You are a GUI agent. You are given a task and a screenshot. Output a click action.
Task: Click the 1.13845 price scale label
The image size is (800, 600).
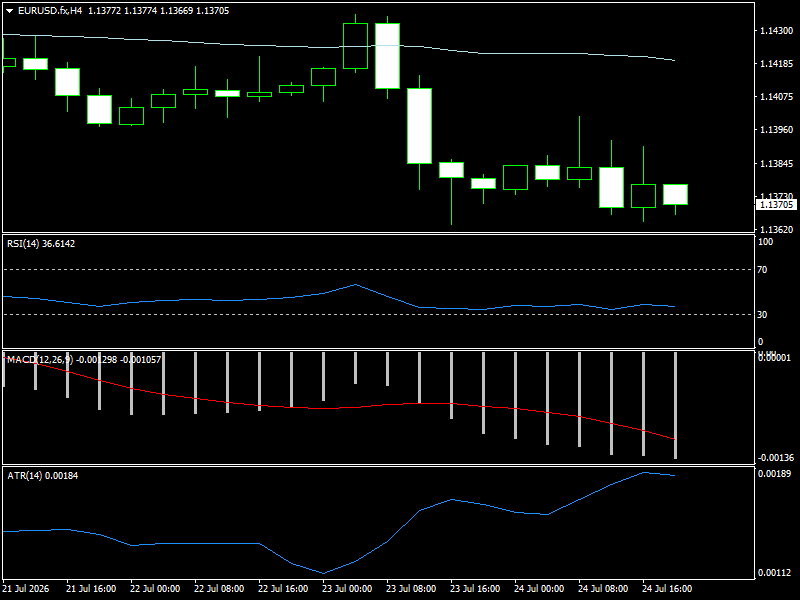[x=777, y=163]
